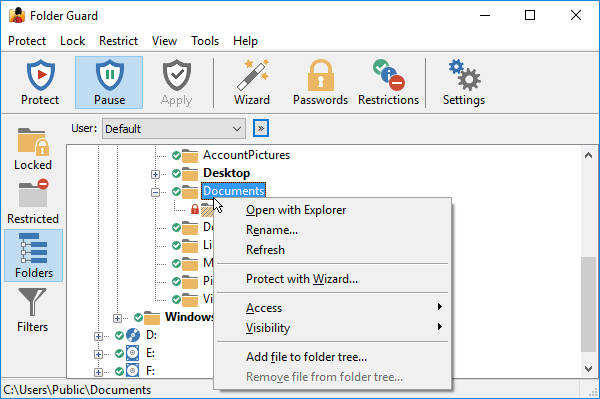Screen dimensions: 600x399
Task: Choose Remove file from folder tree...
Action: 332,377
